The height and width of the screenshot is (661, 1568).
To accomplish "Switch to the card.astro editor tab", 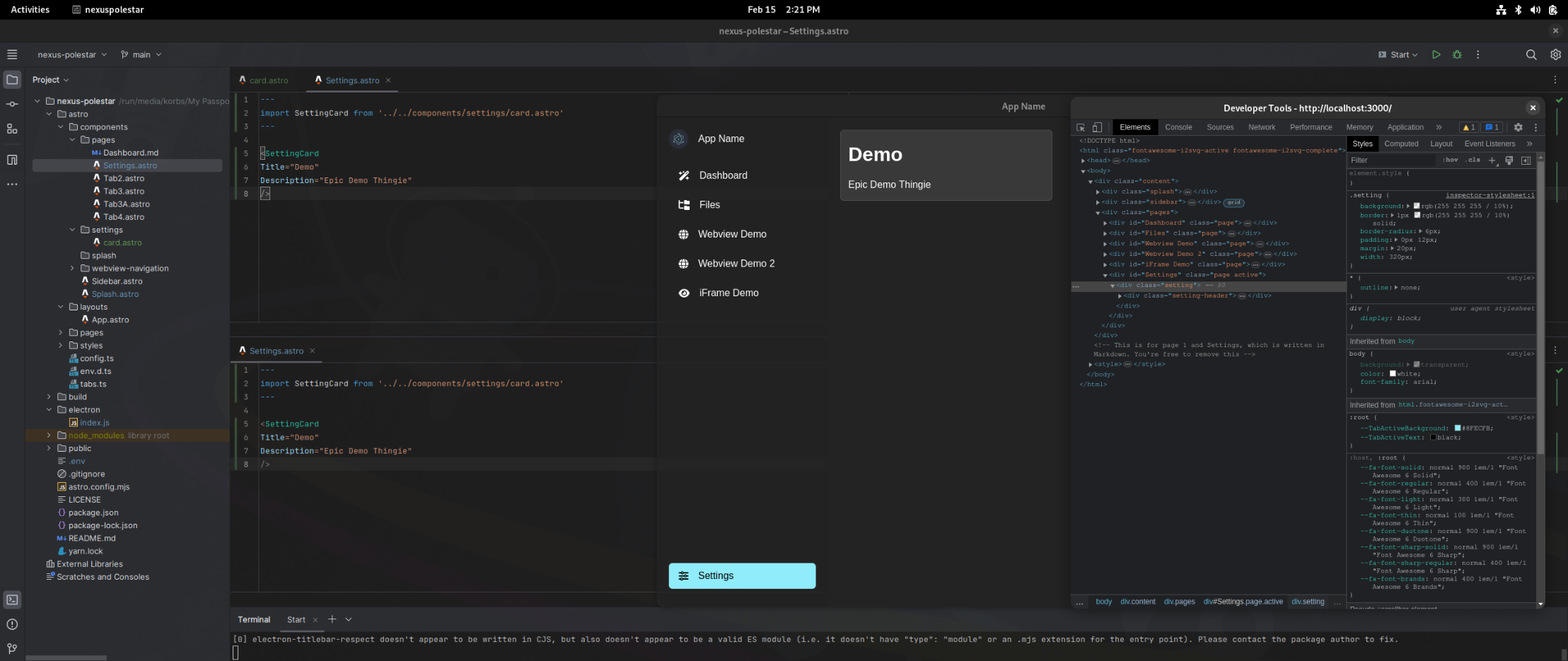I will click(x=268, y=81).
